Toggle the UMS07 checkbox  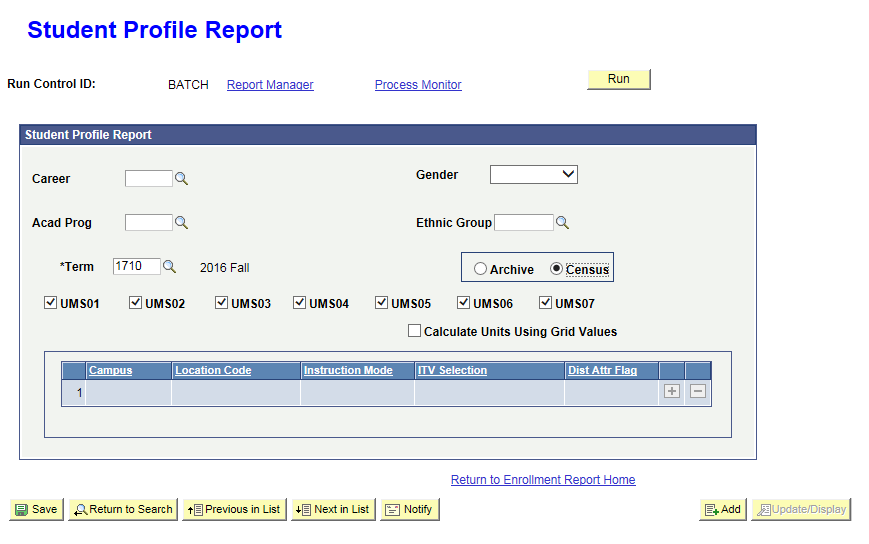[x=545, y=302]
